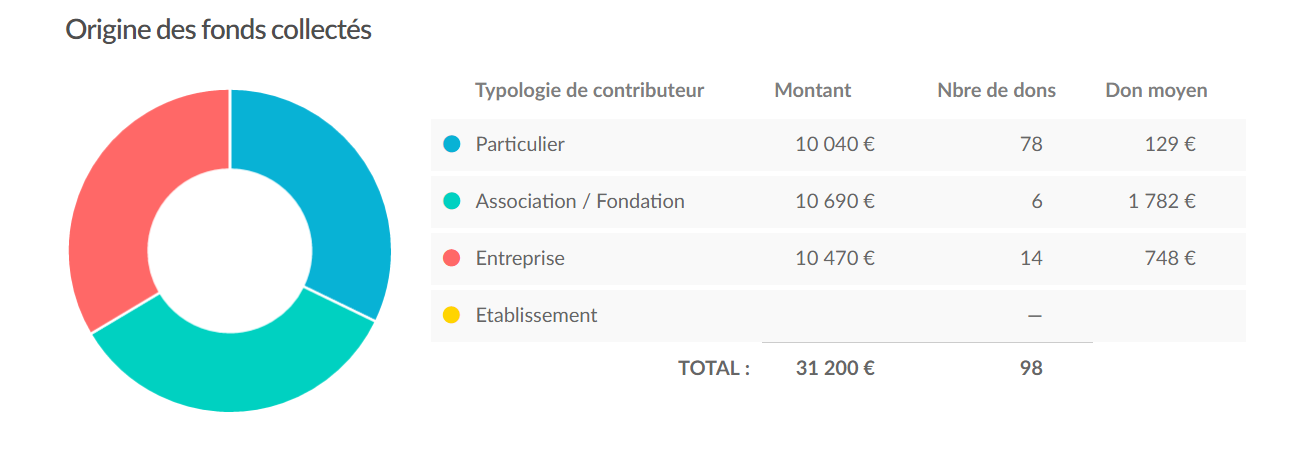Screen dimensions: 1316x454
Task: Click the 1 782 € average donation value
Action: click(1162, 202)
